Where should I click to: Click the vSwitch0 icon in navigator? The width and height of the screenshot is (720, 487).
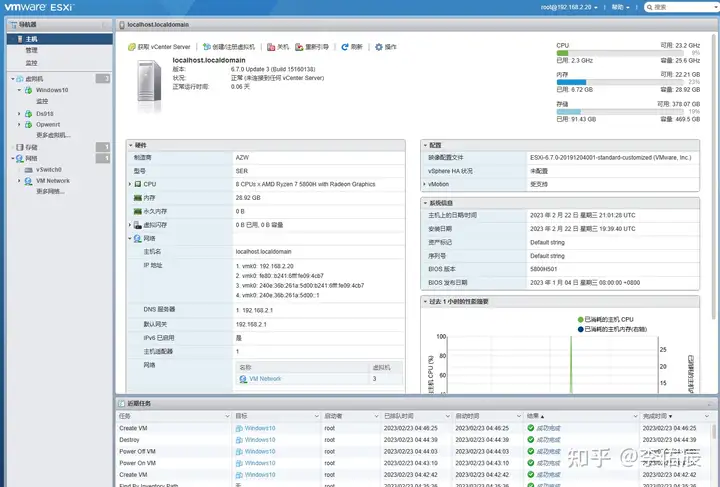pos(28,170)
